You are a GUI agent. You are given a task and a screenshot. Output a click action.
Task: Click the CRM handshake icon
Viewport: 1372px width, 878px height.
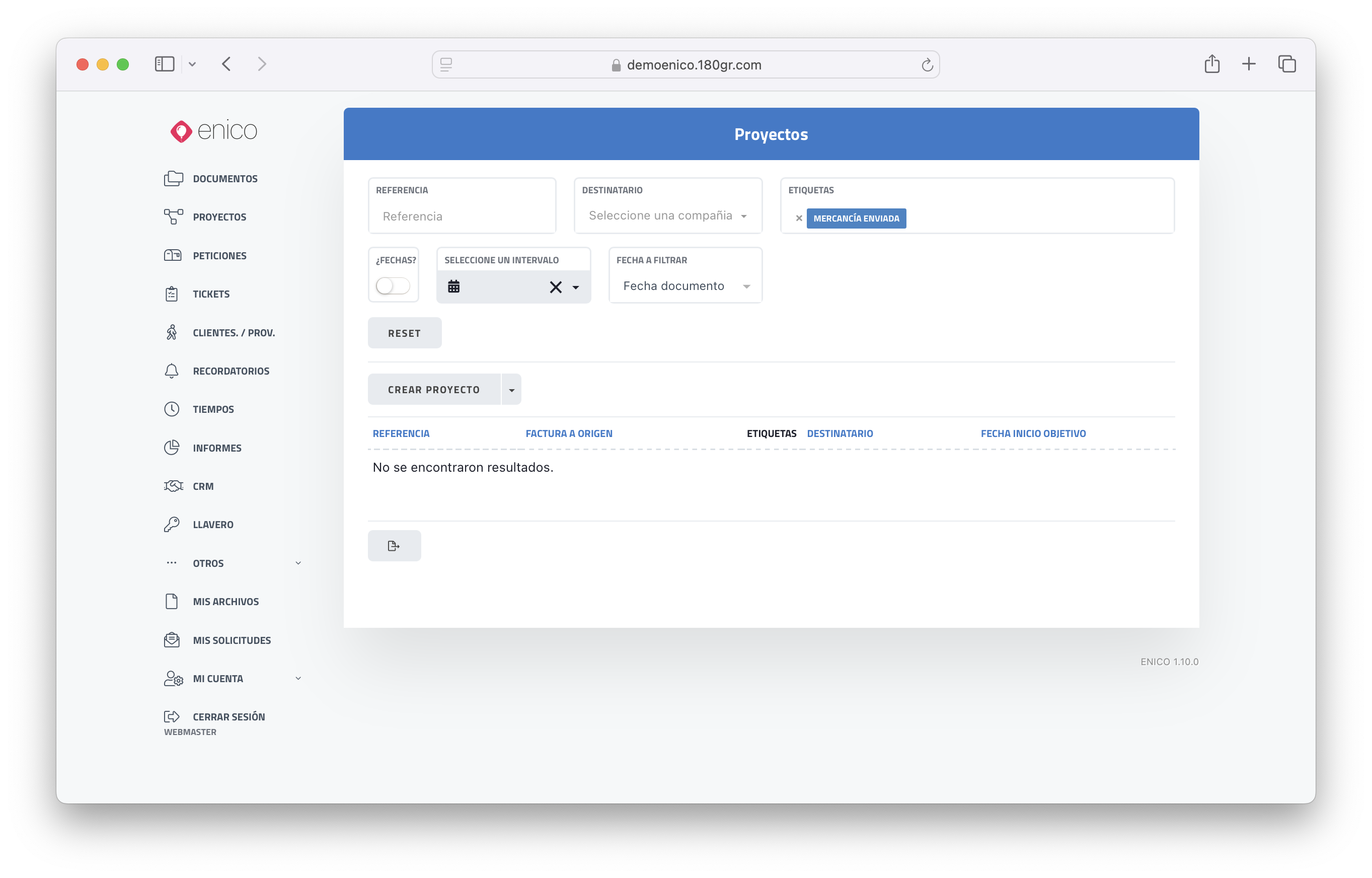tap(173, 486)
